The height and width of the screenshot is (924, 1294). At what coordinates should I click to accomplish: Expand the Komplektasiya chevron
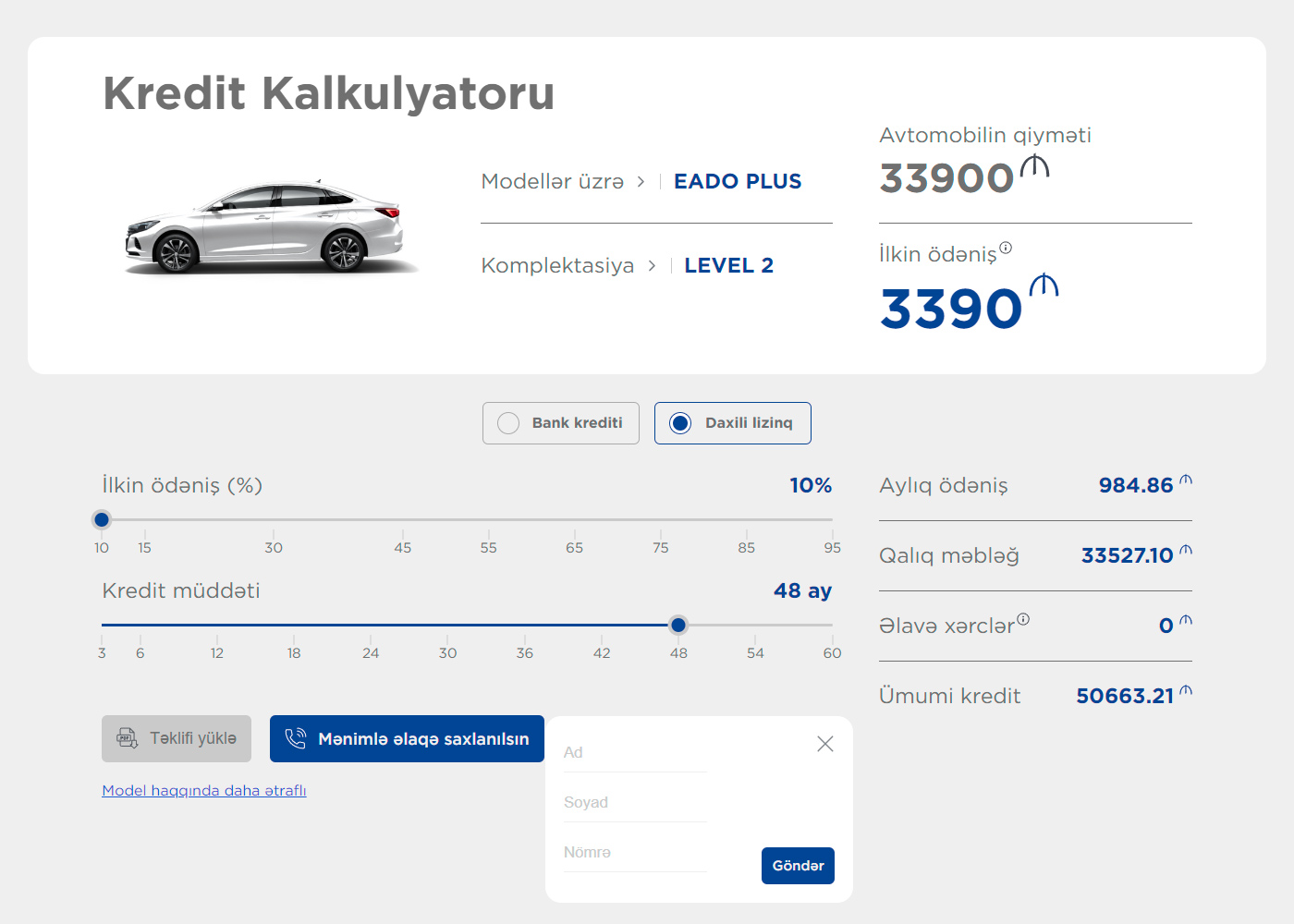(652, 266)
